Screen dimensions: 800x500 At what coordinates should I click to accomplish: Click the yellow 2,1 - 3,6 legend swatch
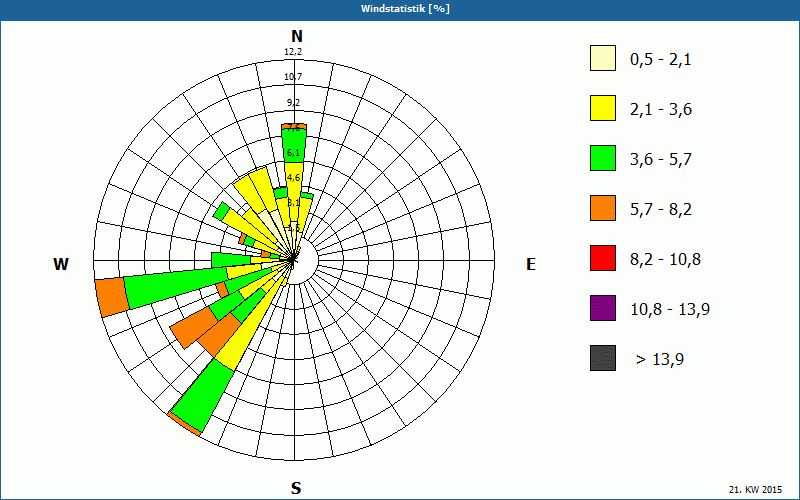(x=603, y=108)
